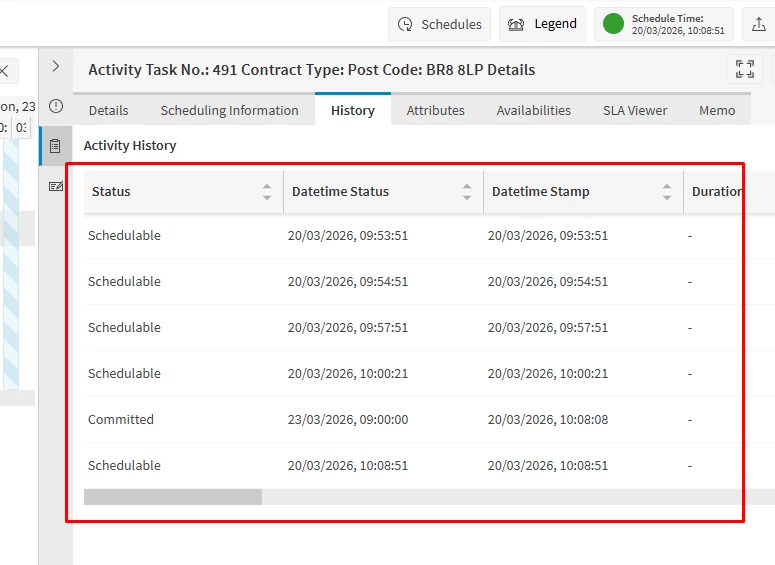Sort by Datetime Status column arrows

[467, 192]
